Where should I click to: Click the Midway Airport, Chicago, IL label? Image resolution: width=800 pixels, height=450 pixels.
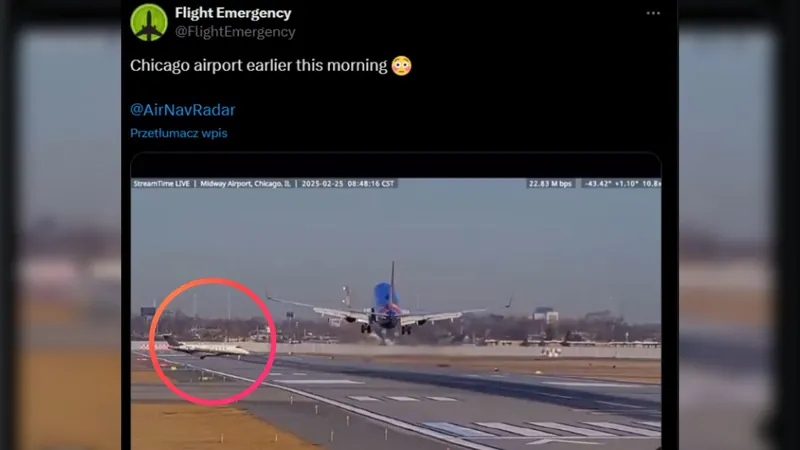pyautogui.click(x=245, y=184)
